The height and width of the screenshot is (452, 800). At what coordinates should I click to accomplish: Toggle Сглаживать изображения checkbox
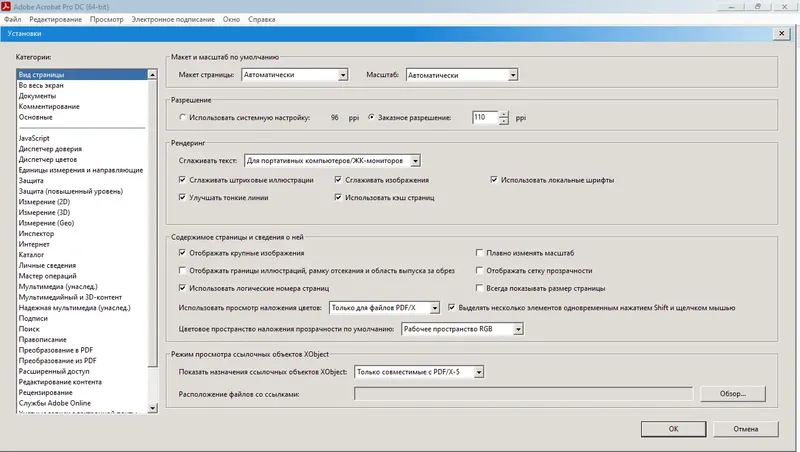[338, 180]
